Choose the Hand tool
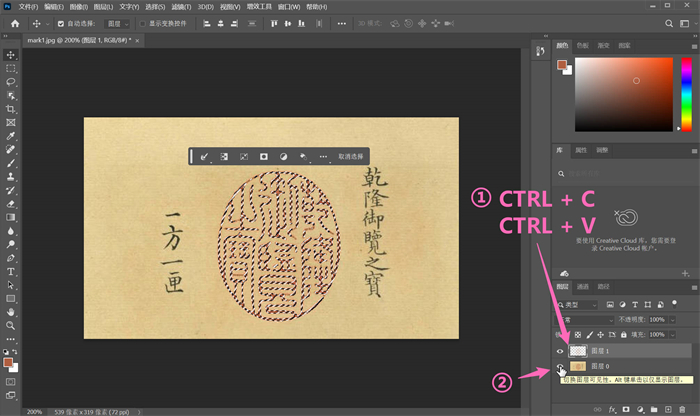This screenshot has height=416, width=700. pos(11,311)
